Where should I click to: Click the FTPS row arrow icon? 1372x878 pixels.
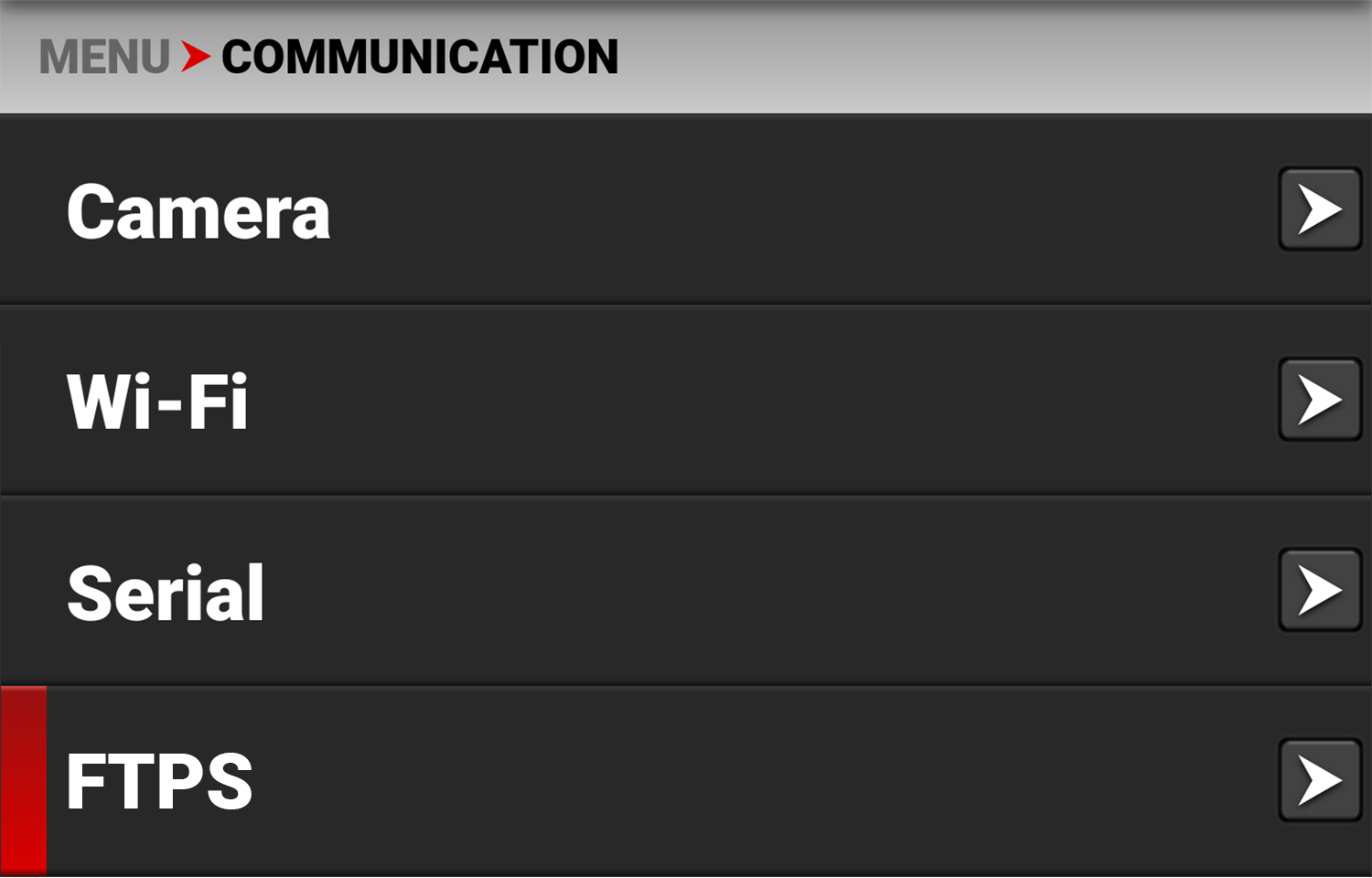pyautogui.click(x=1319, y=780)
